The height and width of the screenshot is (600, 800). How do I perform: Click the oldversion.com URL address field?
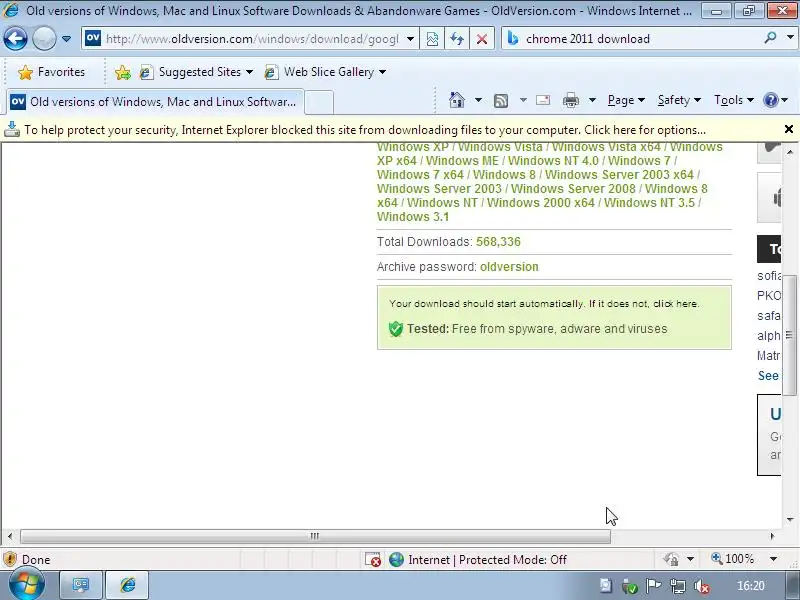(x=252, y=39)
